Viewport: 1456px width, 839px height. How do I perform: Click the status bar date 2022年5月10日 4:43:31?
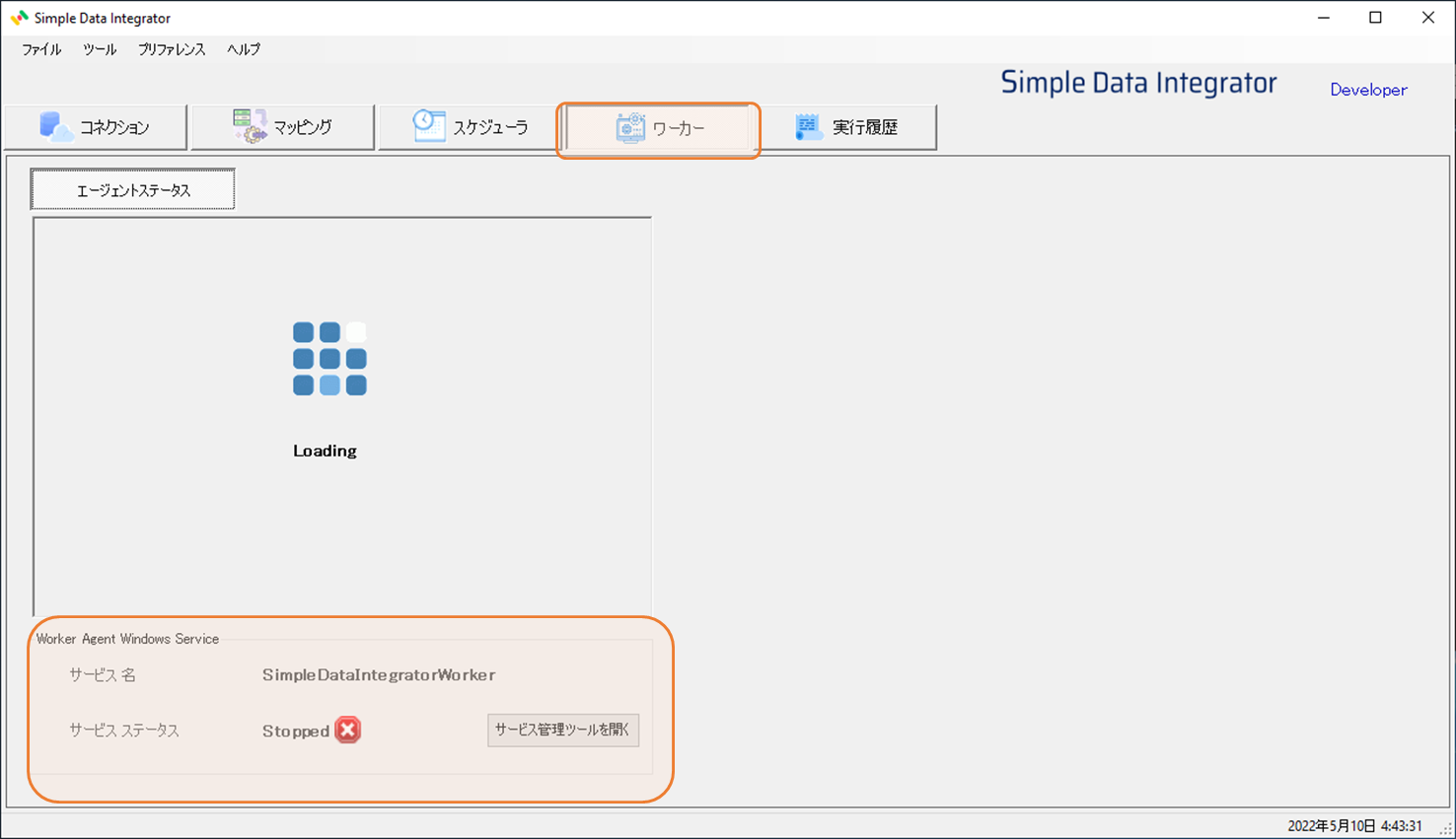1354,826
